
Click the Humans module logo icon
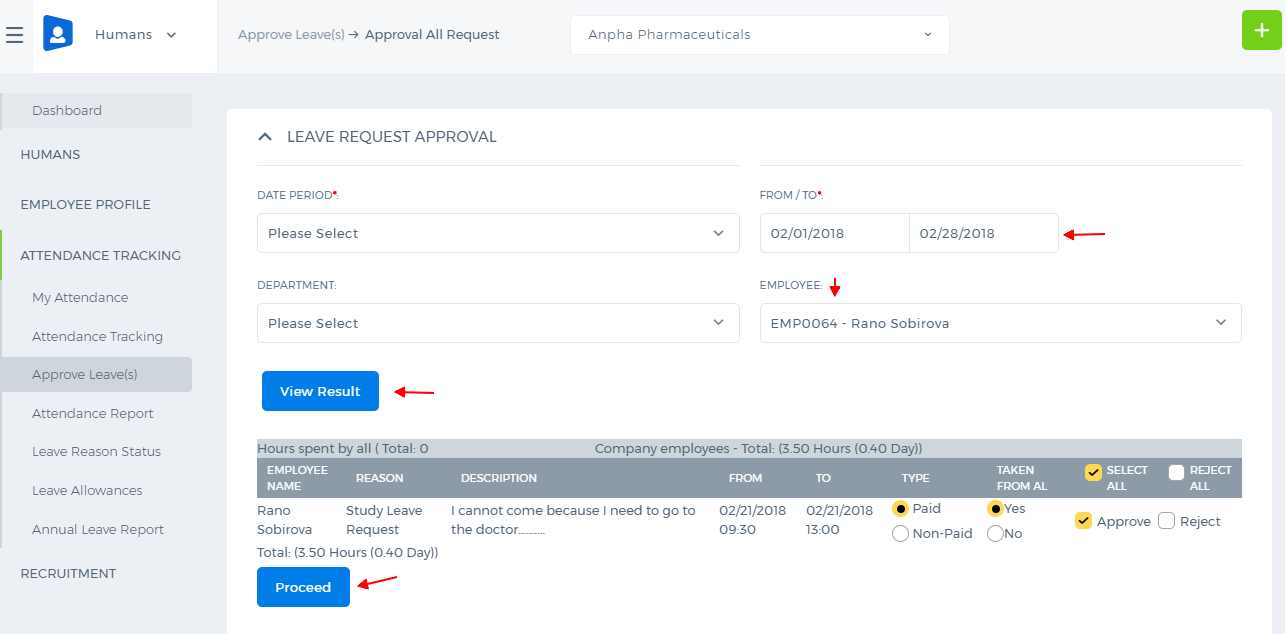(x=58, y=34)
